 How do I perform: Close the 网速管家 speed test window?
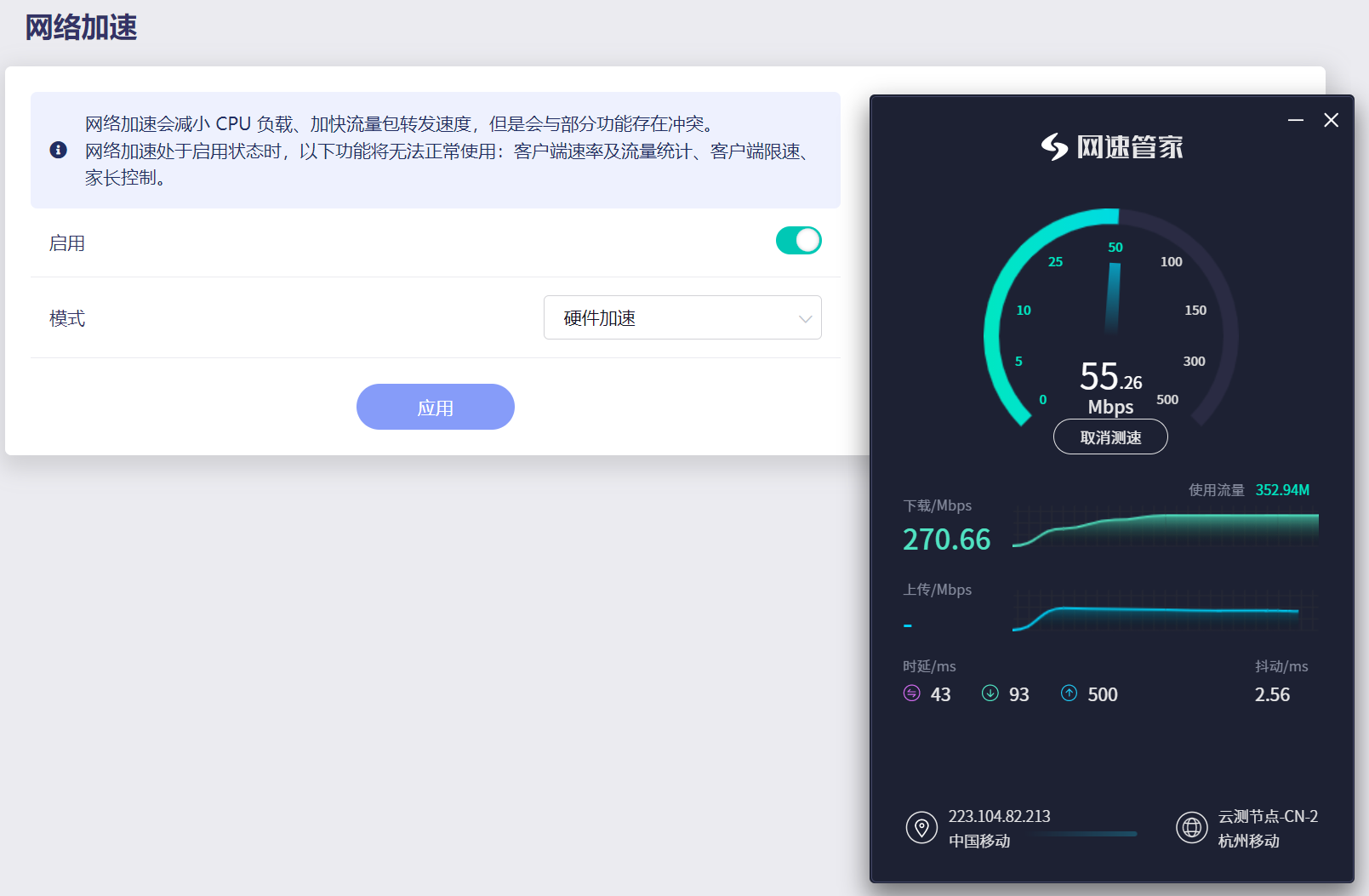(1331, 121)
